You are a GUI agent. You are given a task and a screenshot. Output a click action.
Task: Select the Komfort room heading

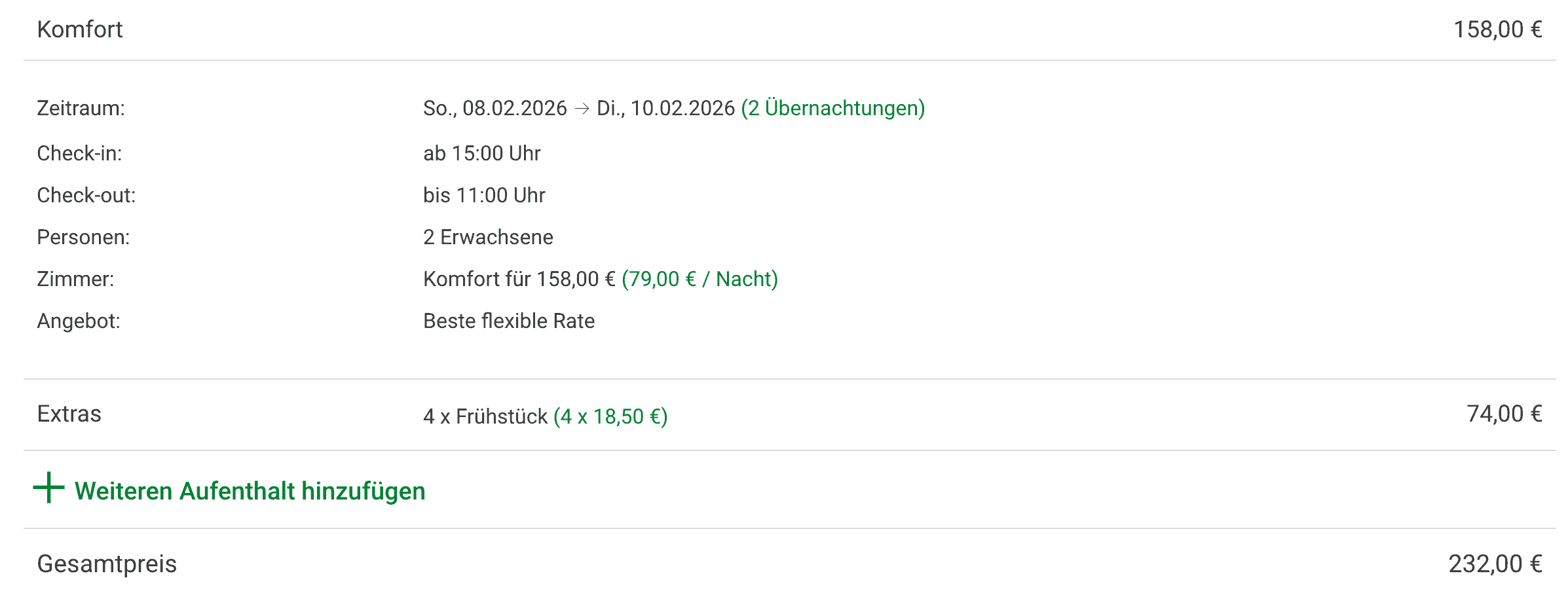click(x=80, y=29)
